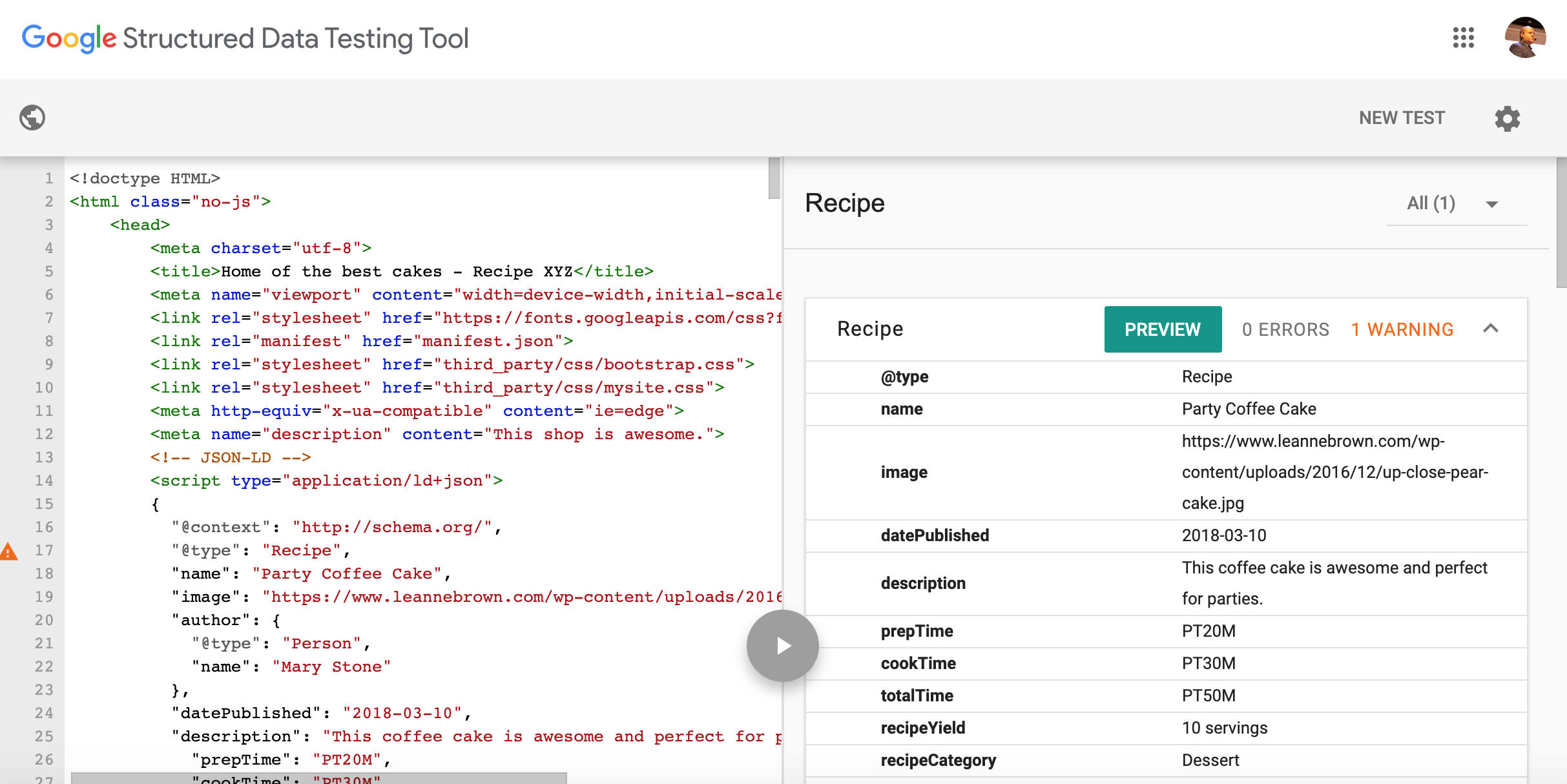Click the image URL value in results

[1334, 472]
